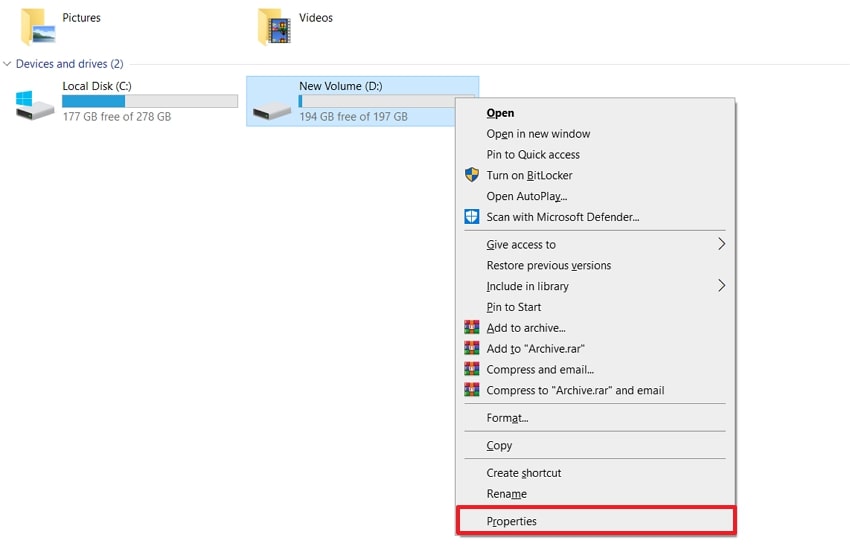Choose Open in new window
This screenshot has height=549, width=850.
(x=538, y=134)
